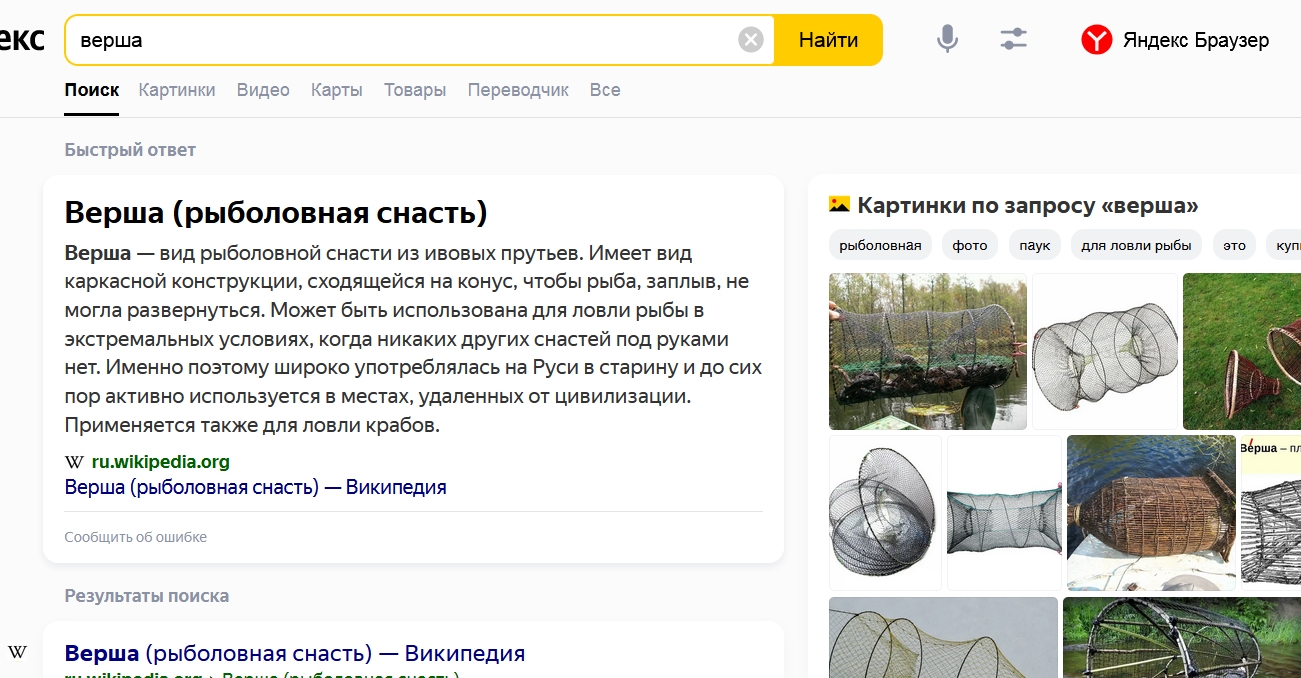Open first search result title «Верша (рыболовная снасть) — Википедия»
Viewport: 1301px width, 678px height.
click(295, 653)
